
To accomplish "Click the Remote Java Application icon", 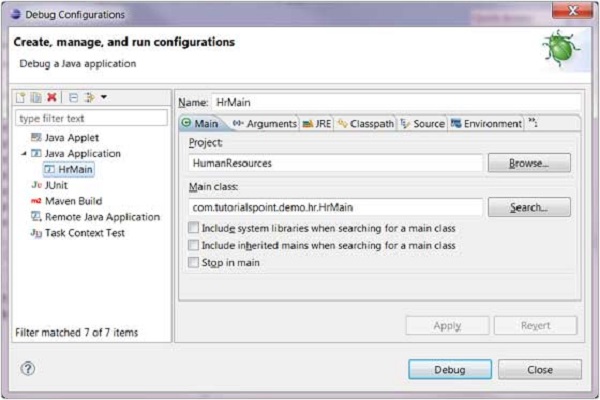I will [x=36, y=217].
